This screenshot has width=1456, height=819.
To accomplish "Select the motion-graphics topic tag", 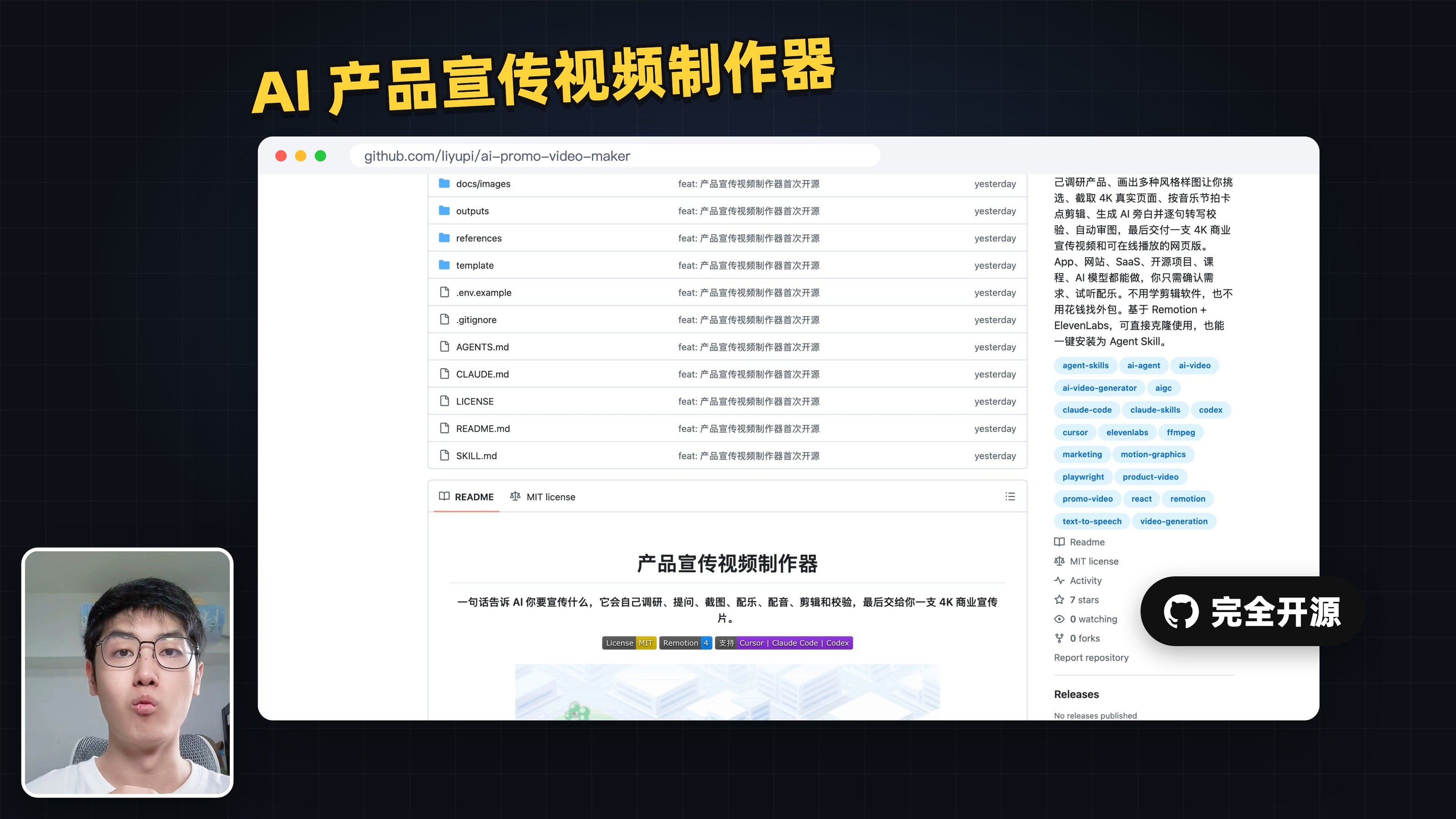I will 1153,455.
